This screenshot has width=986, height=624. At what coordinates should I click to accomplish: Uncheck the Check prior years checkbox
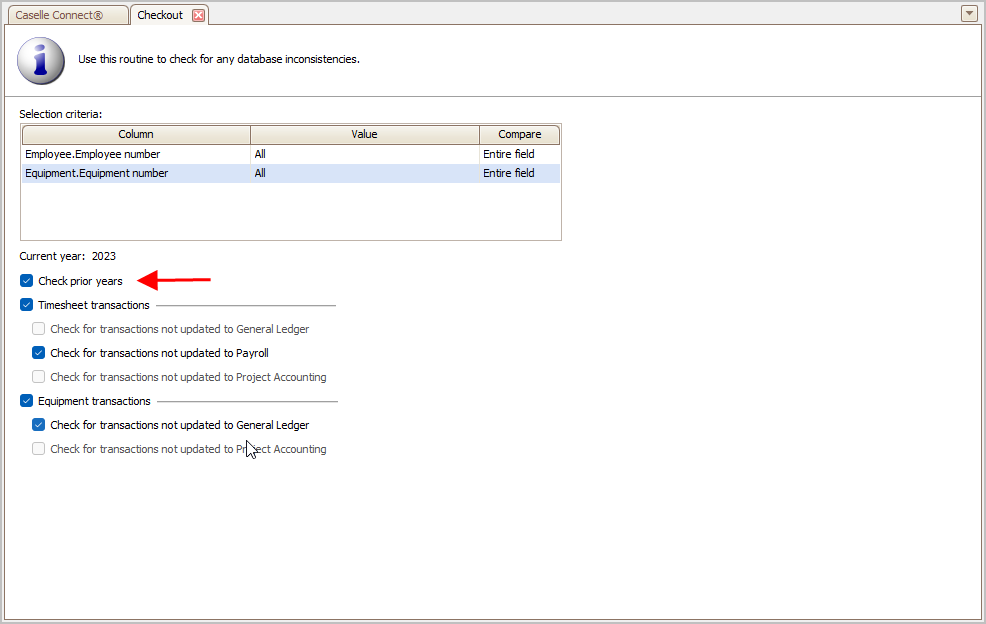(26, 281)
